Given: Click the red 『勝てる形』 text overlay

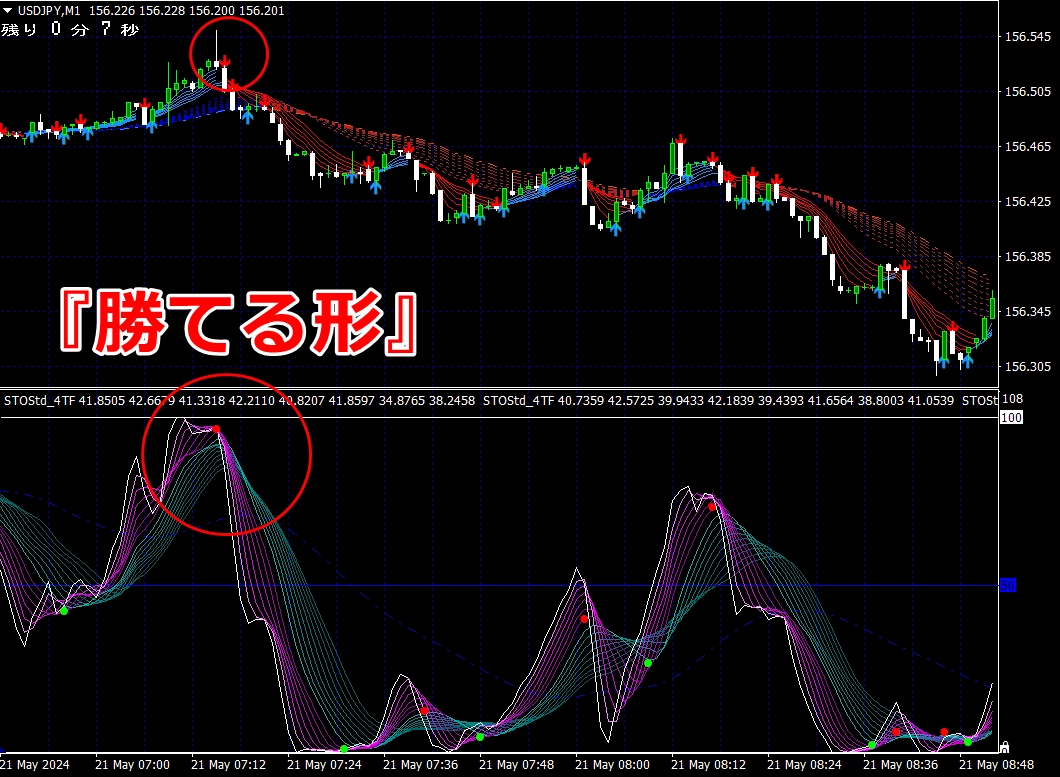Looking at the screenshot, I should coord(232,322).
